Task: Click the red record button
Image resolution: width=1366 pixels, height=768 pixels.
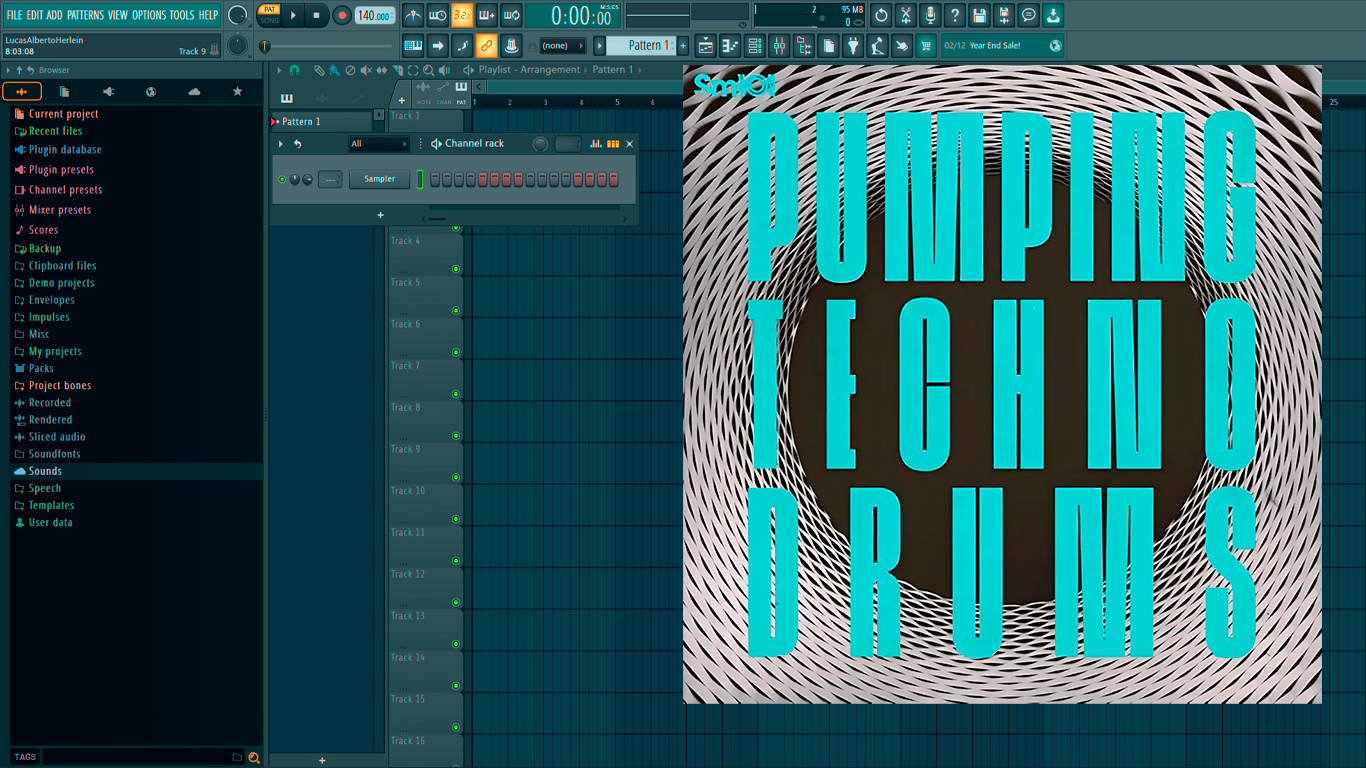Action: pyautogui.click(x=342, y=15)
